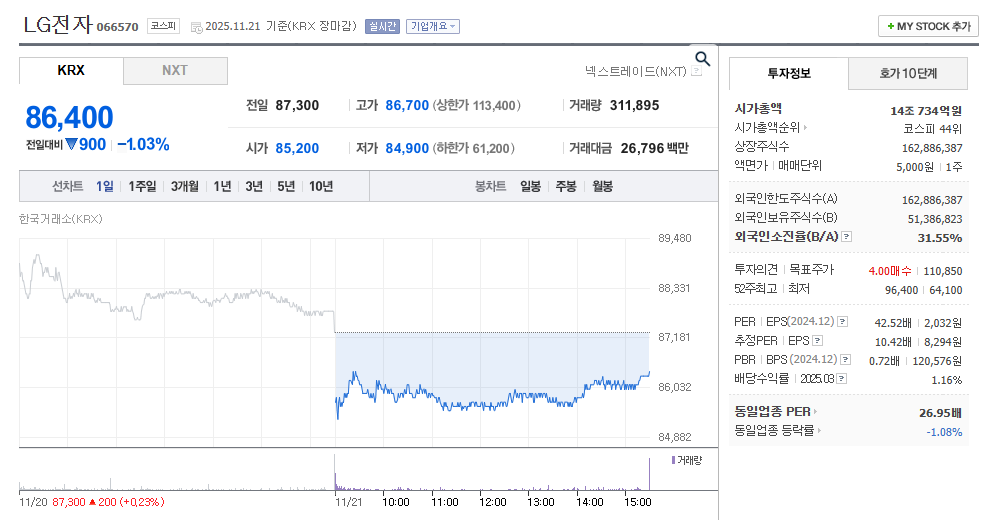This screenshot has width=986, height=520.
Task: Click the LG전자 stock name
Action: 57,25
